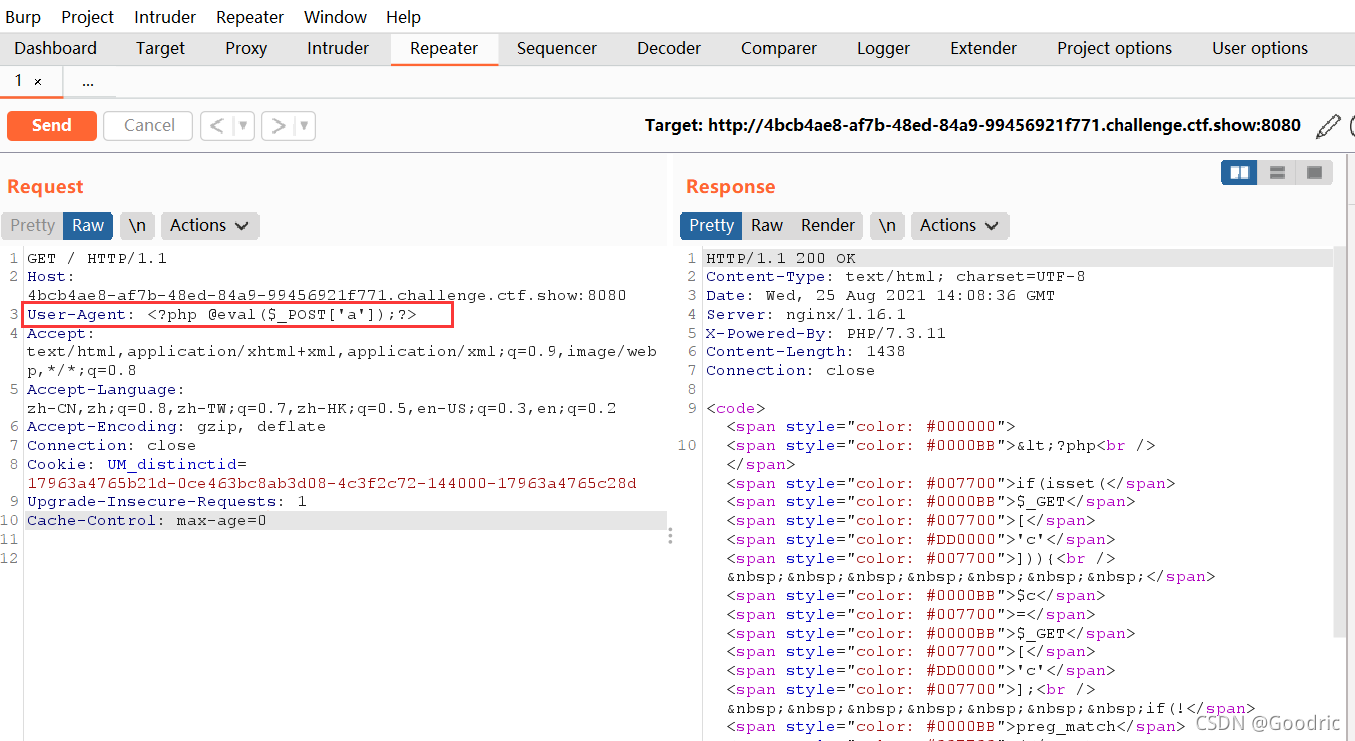Go forward to the next request in history
Viewport: 1355px width, 741px height.
tap(278, 126)
